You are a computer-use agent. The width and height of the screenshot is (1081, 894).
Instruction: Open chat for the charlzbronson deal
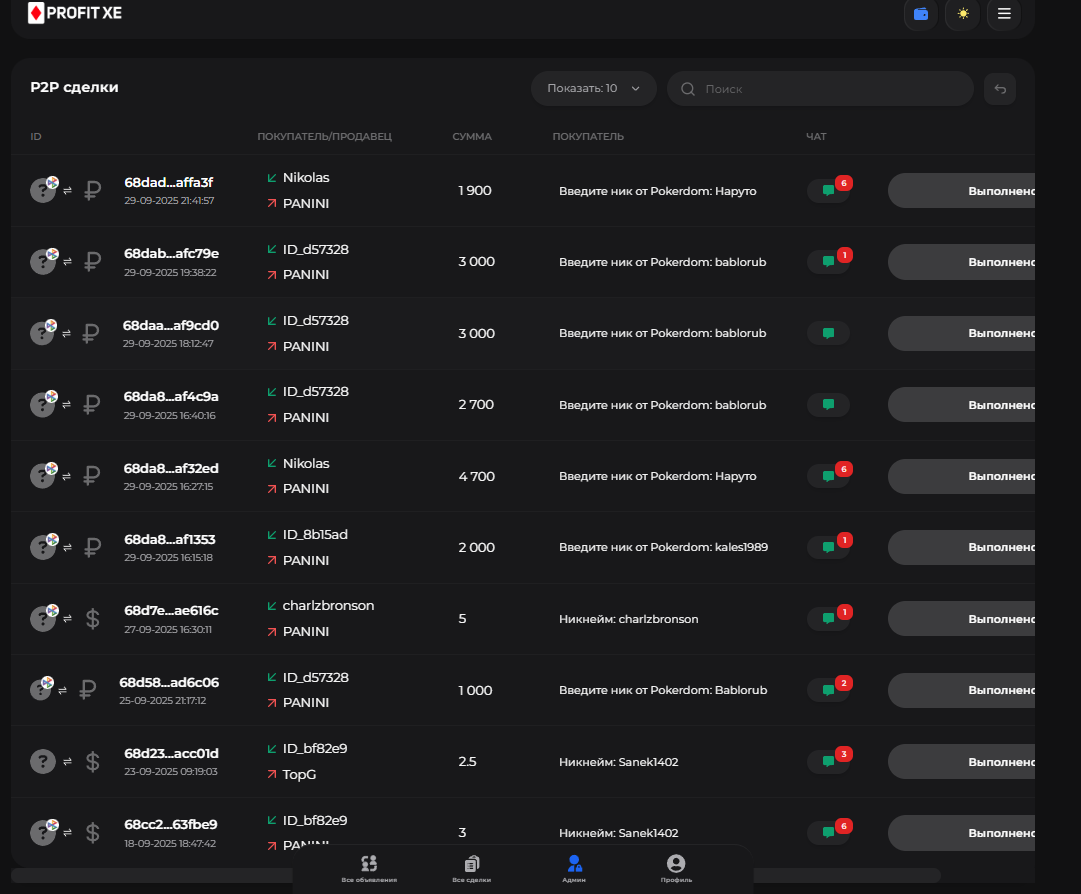829,619
